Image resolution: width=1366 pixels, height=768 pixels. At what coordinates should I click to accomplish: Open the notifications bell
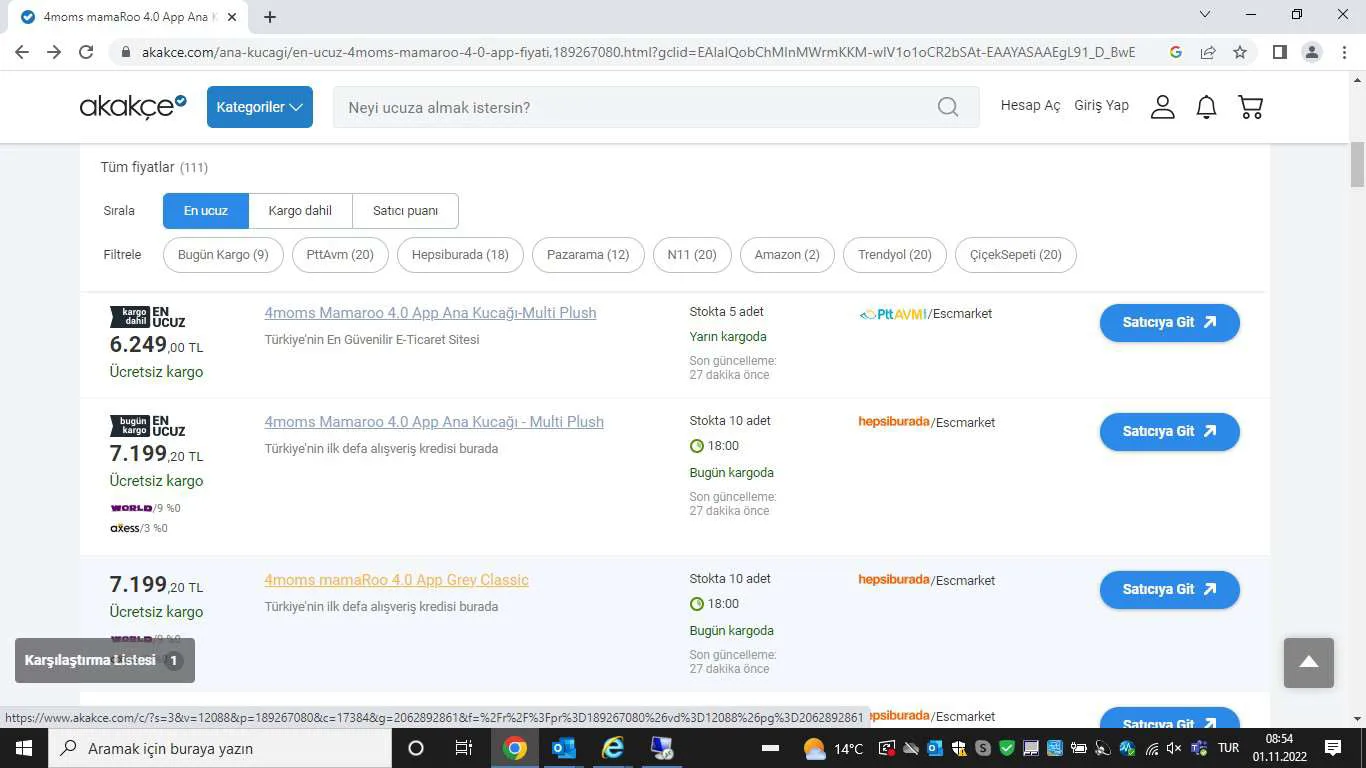point(1207,107)
